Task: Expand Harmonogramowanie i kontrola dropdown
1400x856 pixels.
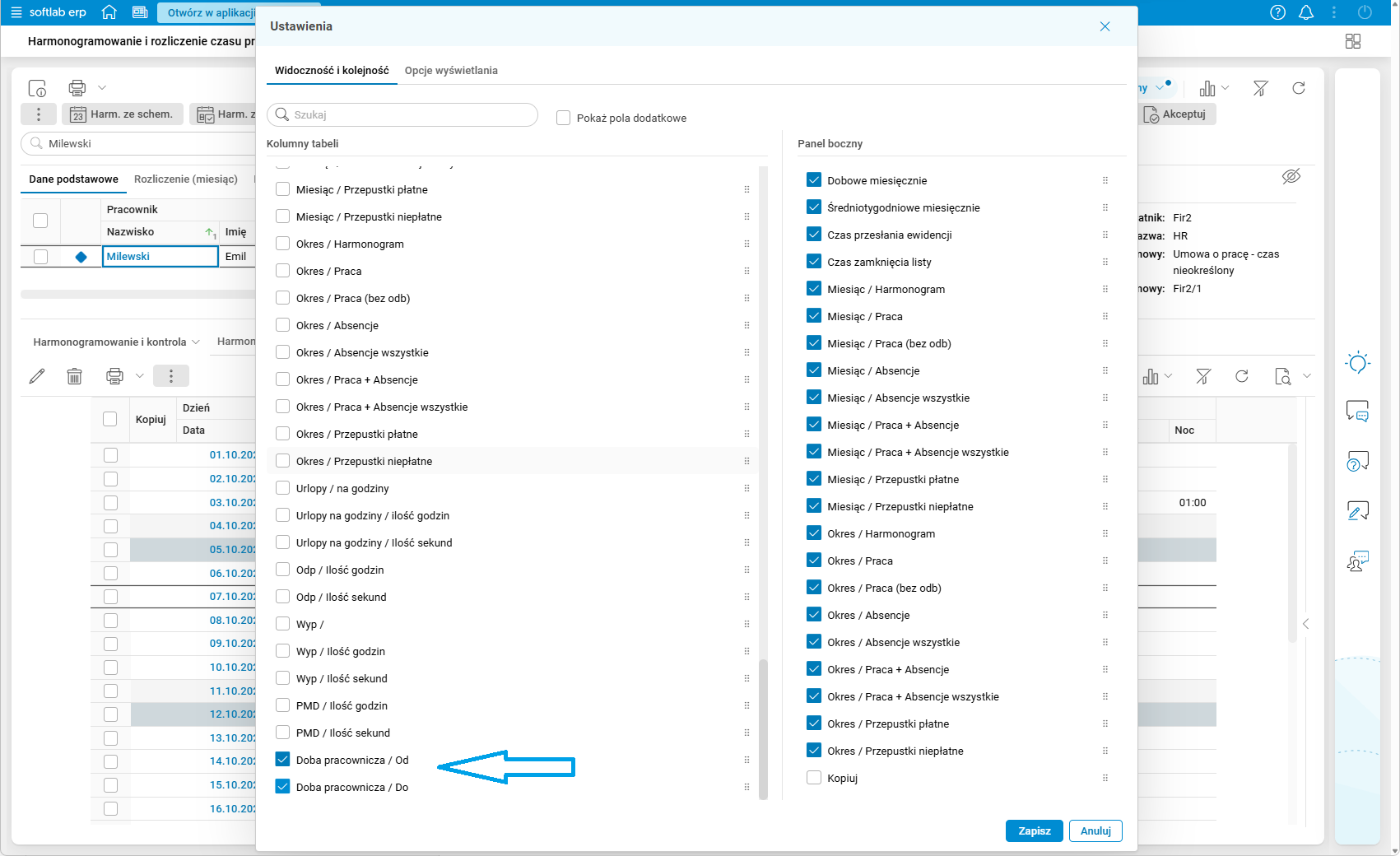Action: (x=196, y=342)
